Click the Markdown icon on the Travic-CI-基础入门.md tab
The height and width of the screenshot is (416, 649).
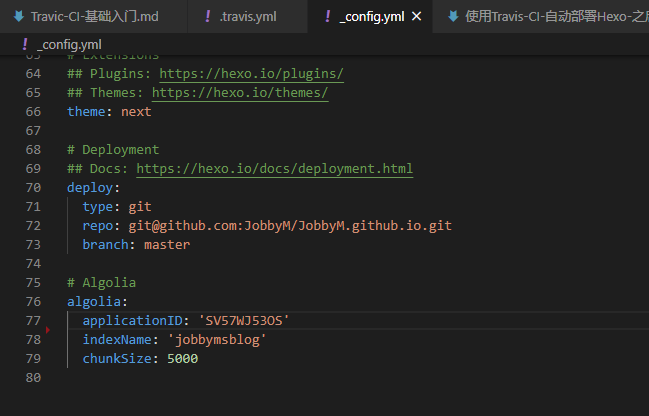tap(18, 17)
